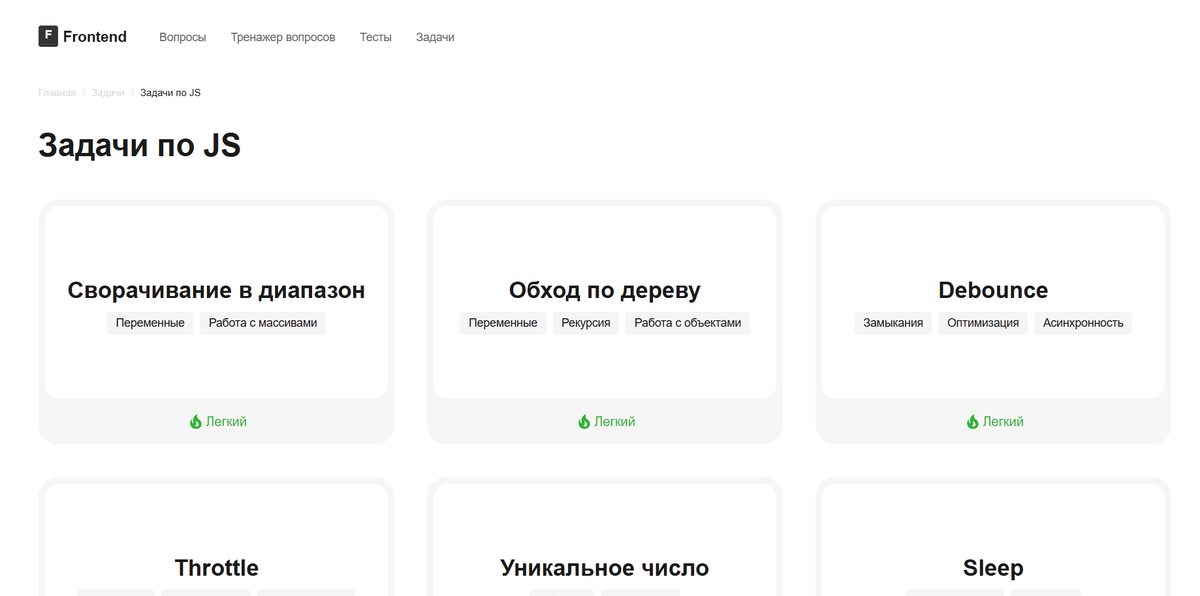The height and width of the screenshot is (596, 1200).
Task: Open the Задачи breadcrumb link
Action: pos(108,93)
